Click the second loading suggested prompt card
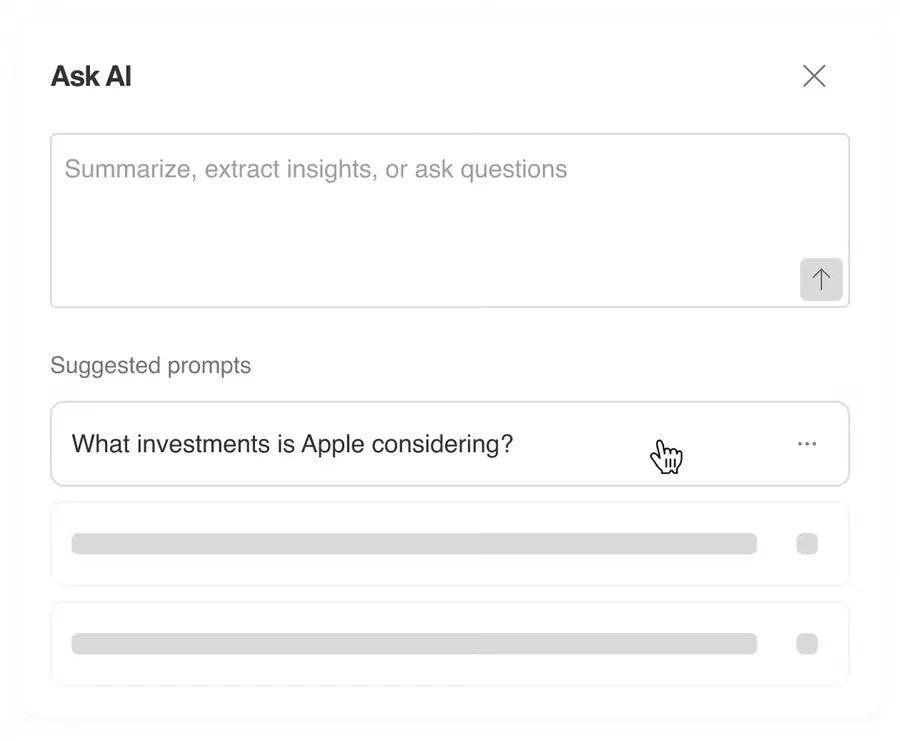 pyautogui.click(x=449, y=544)
